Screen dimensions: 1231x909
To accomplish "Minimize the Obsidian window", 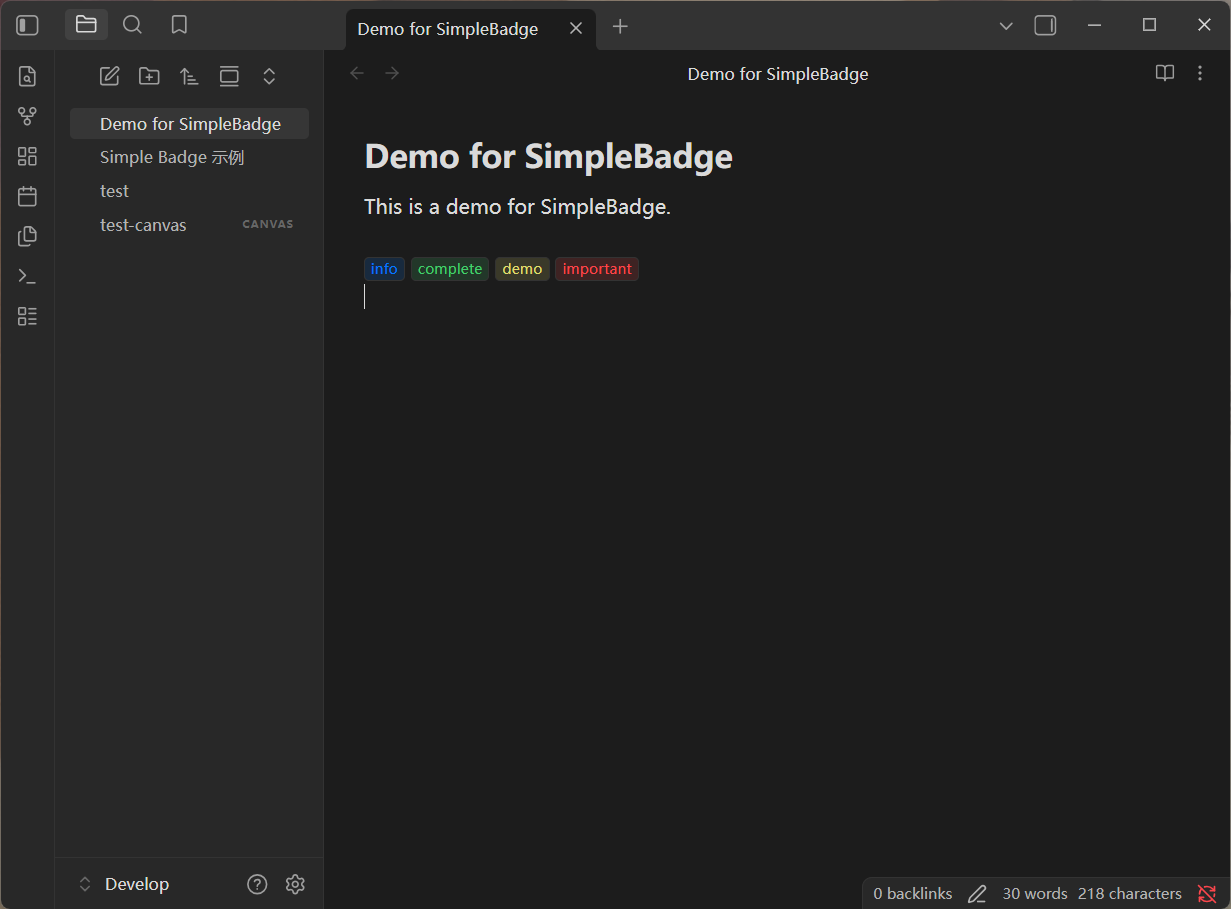I will pos(1095,25).
